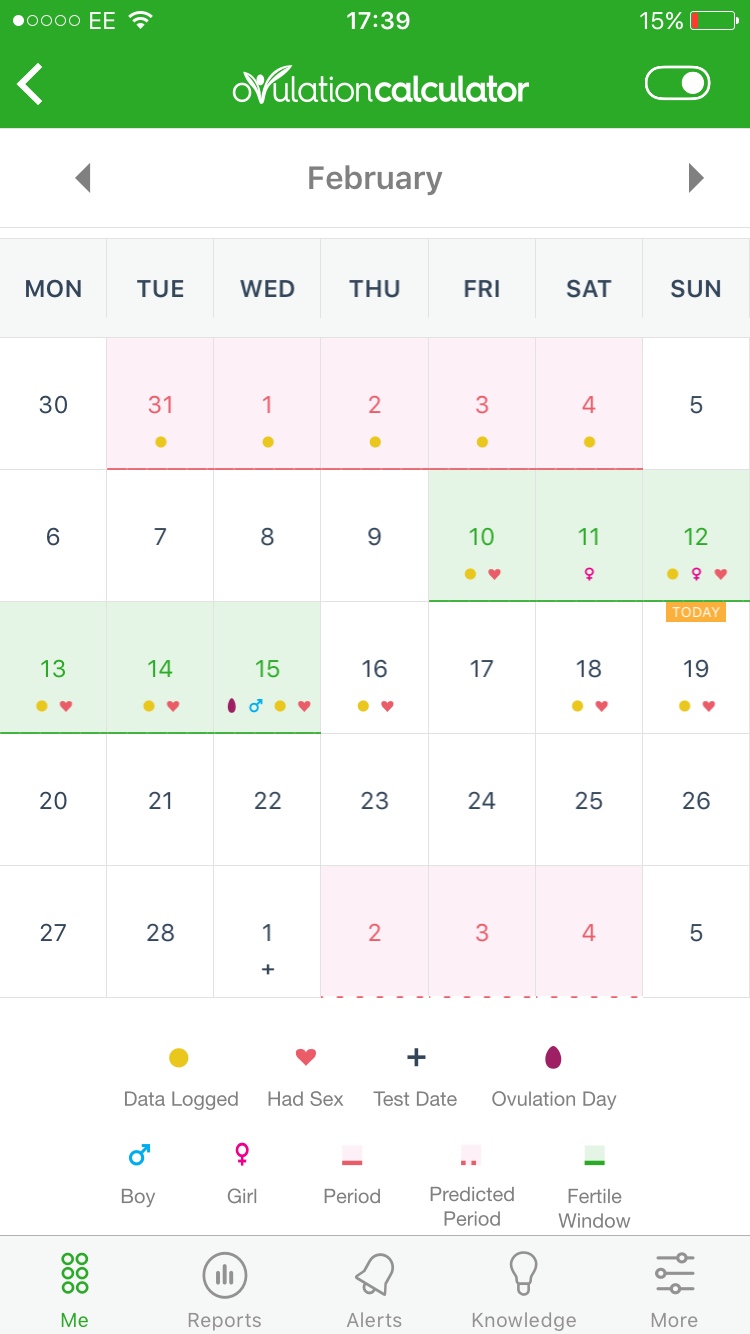750x1334 pixels.
Task: Go to previous month with left arrow
Action: pyautogui.click(x=83, y=179)
